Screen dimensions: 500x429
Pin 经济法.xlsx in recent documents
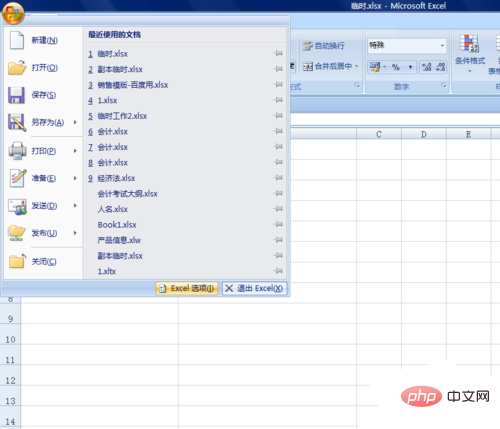point(278,178)
